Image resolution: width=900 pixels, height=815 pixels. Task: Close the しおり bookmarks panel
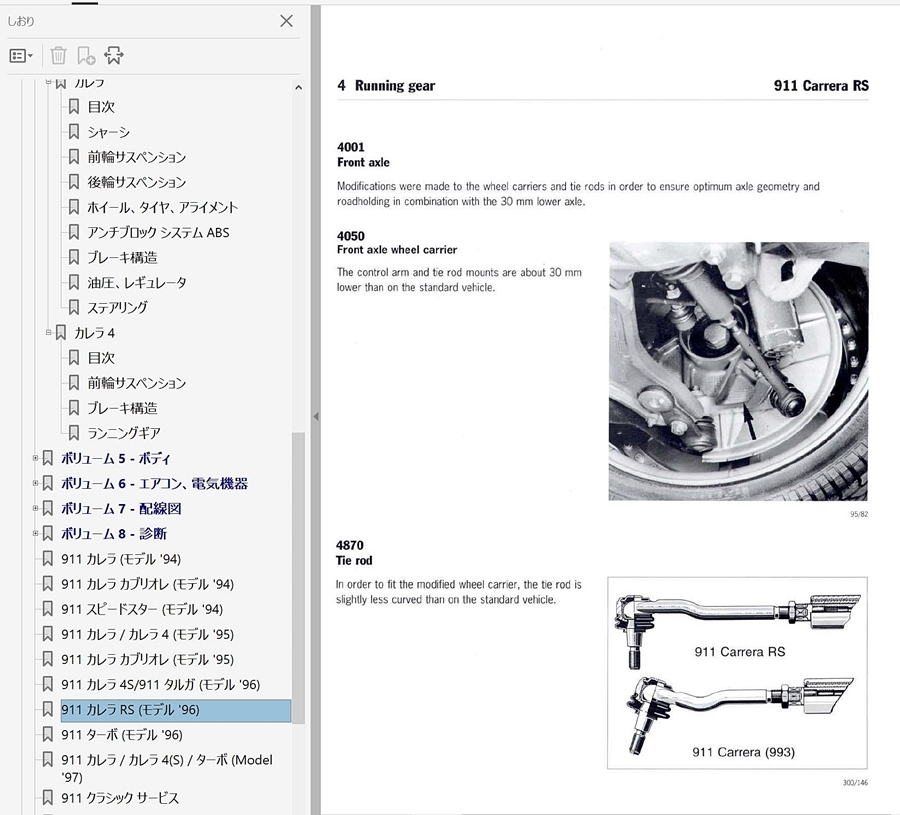[286, 21]
